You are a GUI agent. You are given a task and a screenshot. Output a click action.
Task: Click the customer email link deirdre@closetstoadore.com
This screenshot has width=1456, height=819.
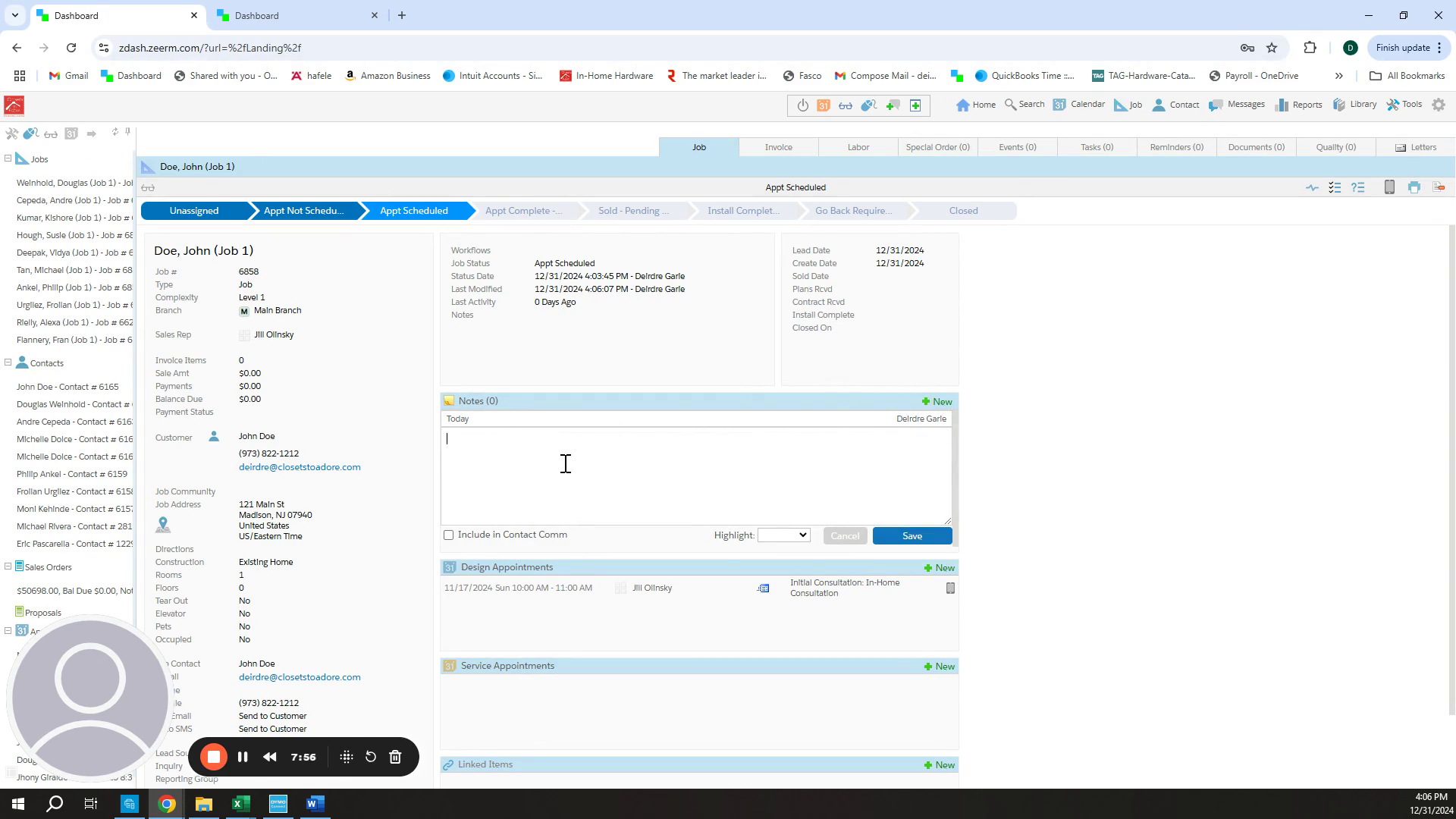[x=300, y=467]
